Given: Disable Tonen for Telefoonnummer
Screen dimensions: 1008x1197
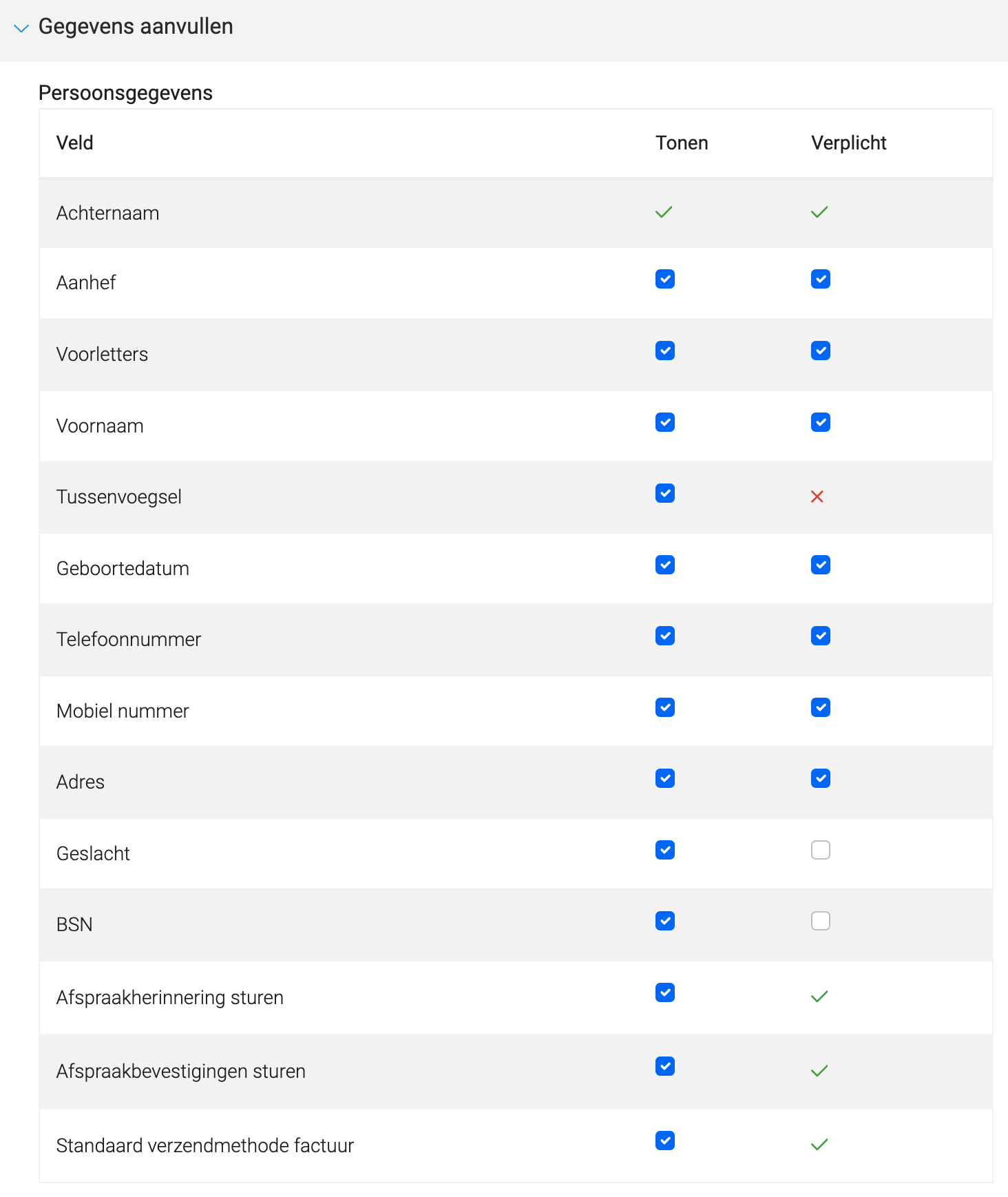Looking at the screenshot, I should click(x=665, y=636).
